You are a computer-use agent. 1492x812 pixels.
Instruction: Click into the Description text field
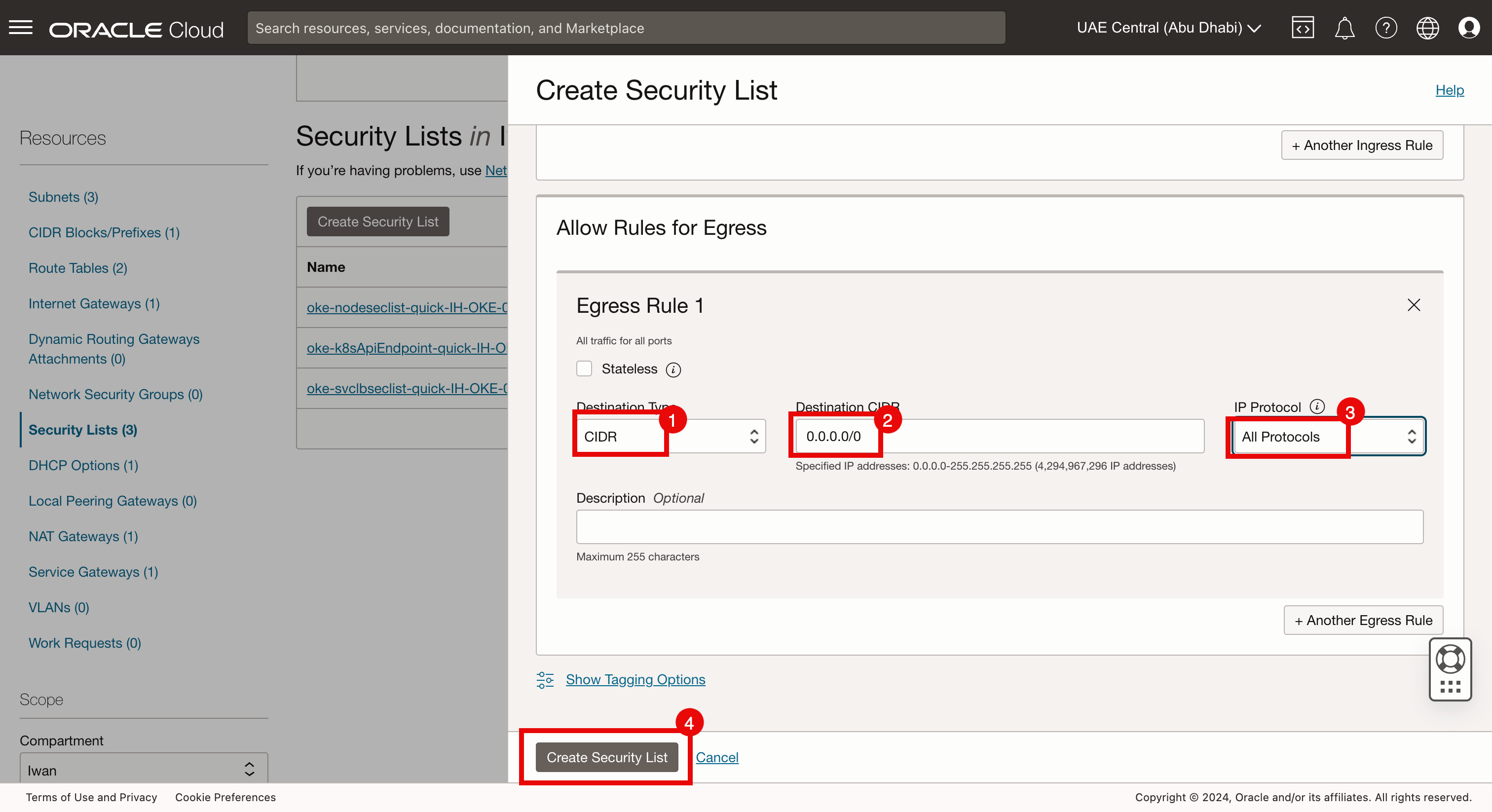[999, 526]
